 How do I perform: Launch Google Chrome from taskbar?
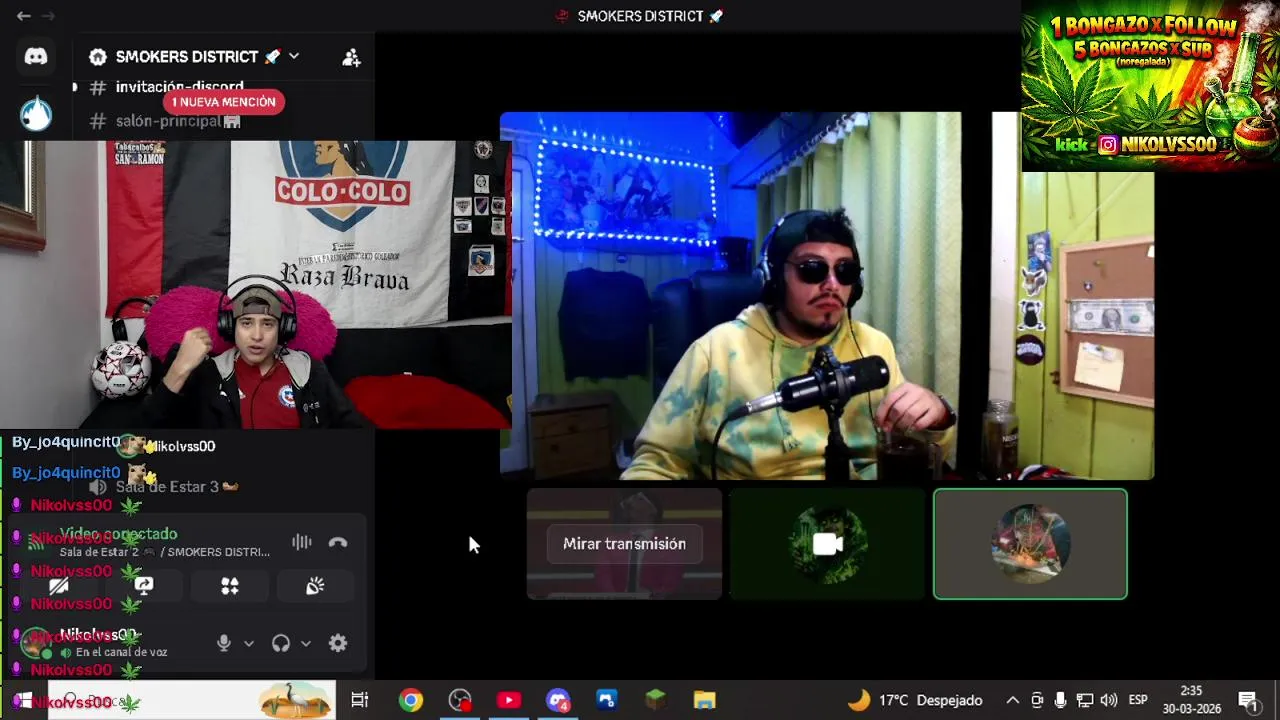coord(411,700)
